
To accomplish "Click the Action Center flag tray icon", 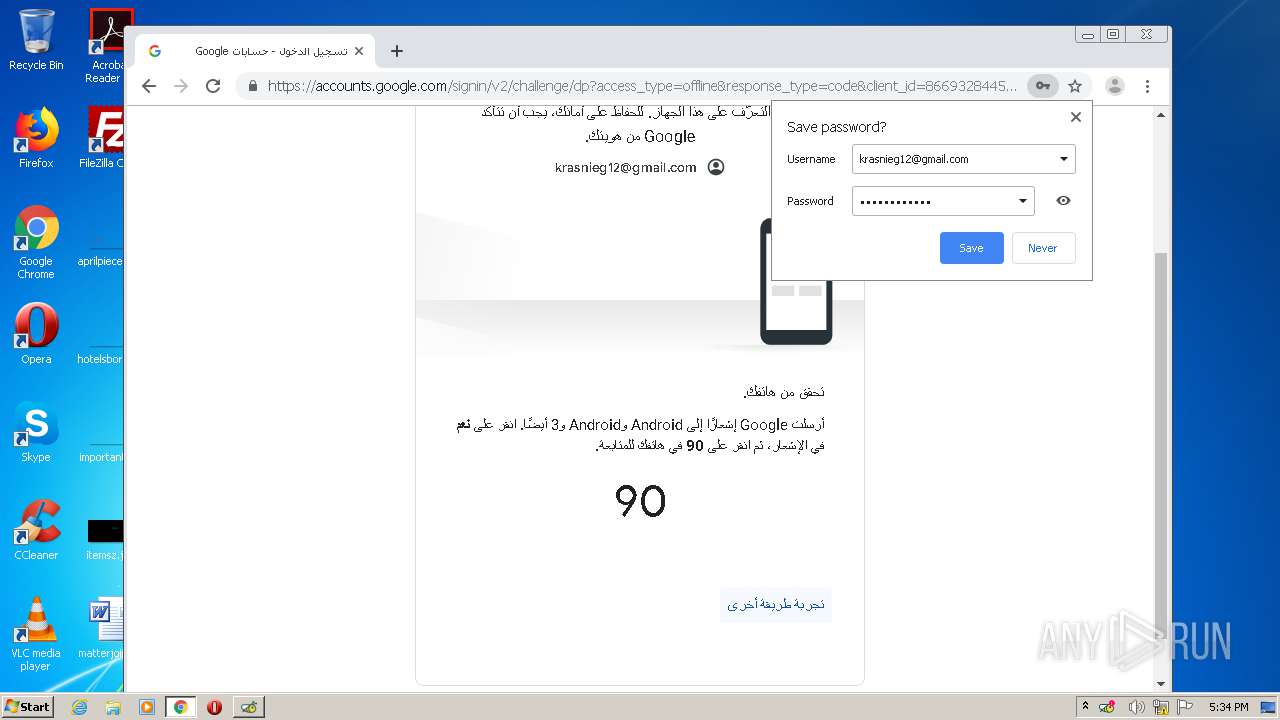I will point(1185,707).
